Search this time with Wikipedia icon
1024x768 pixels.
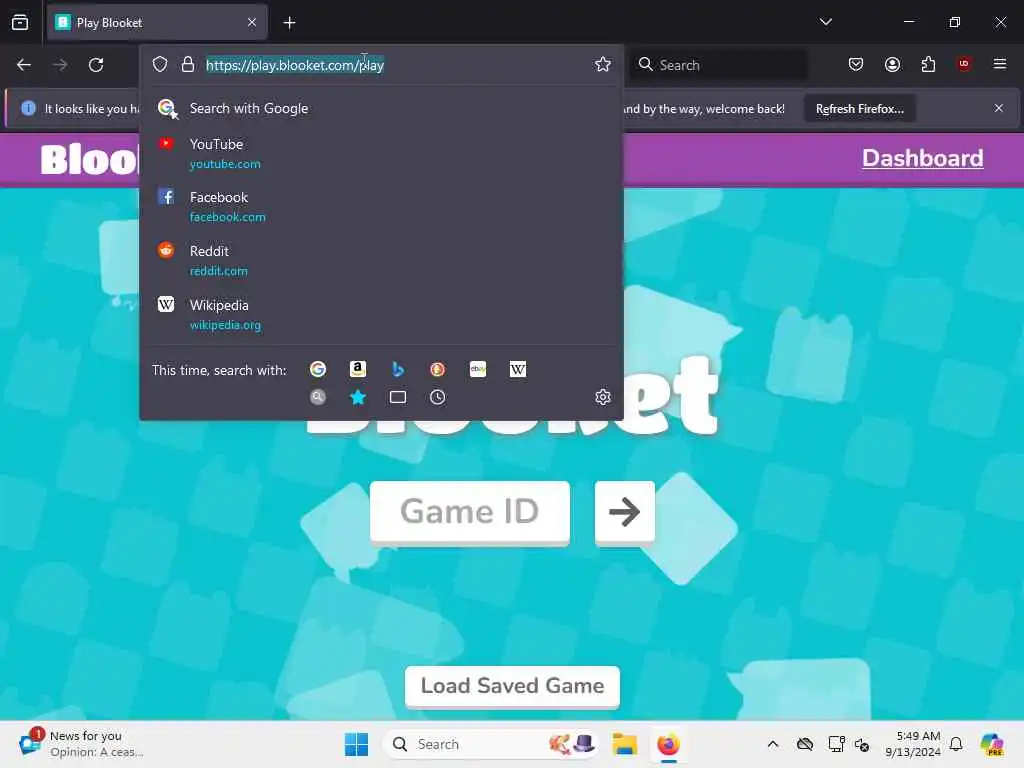518,370
